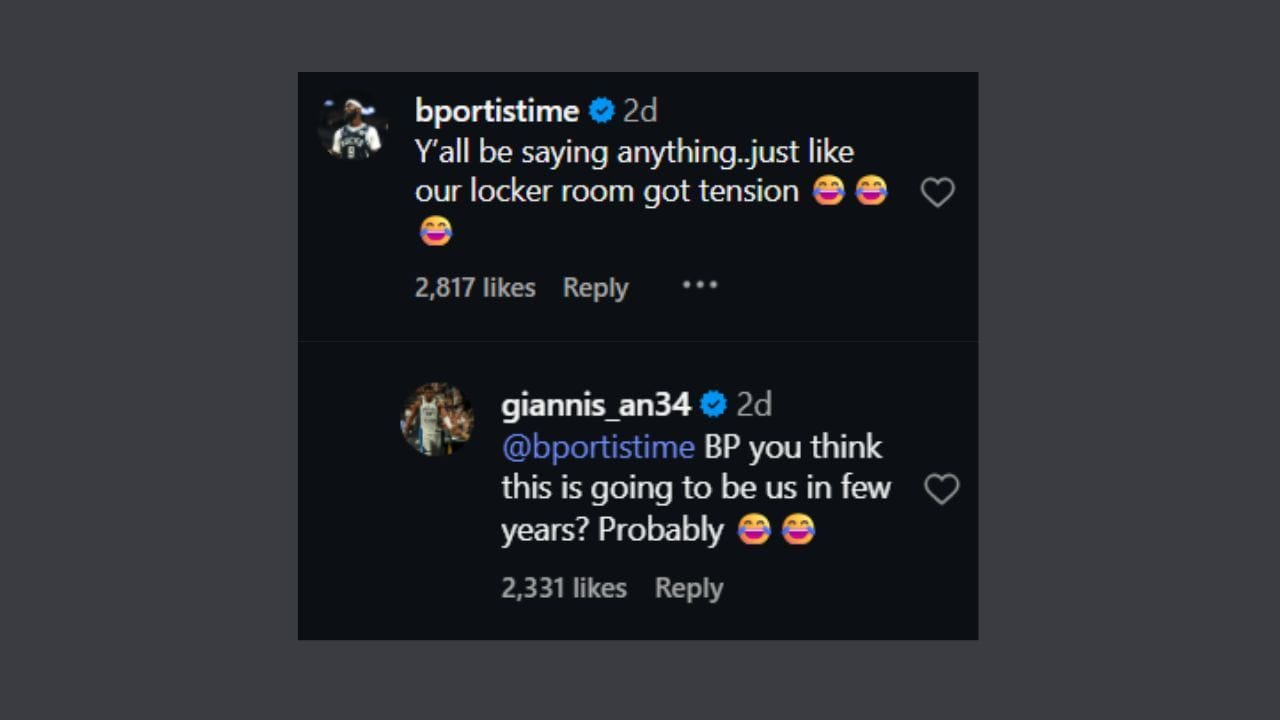Click giannis_an34's verified badge

[x=713, y=405]
